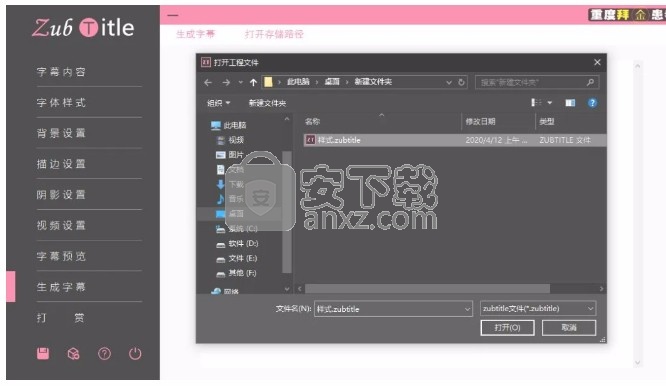Select 此电脑 in the navigation tree

[x=229, y=125]
